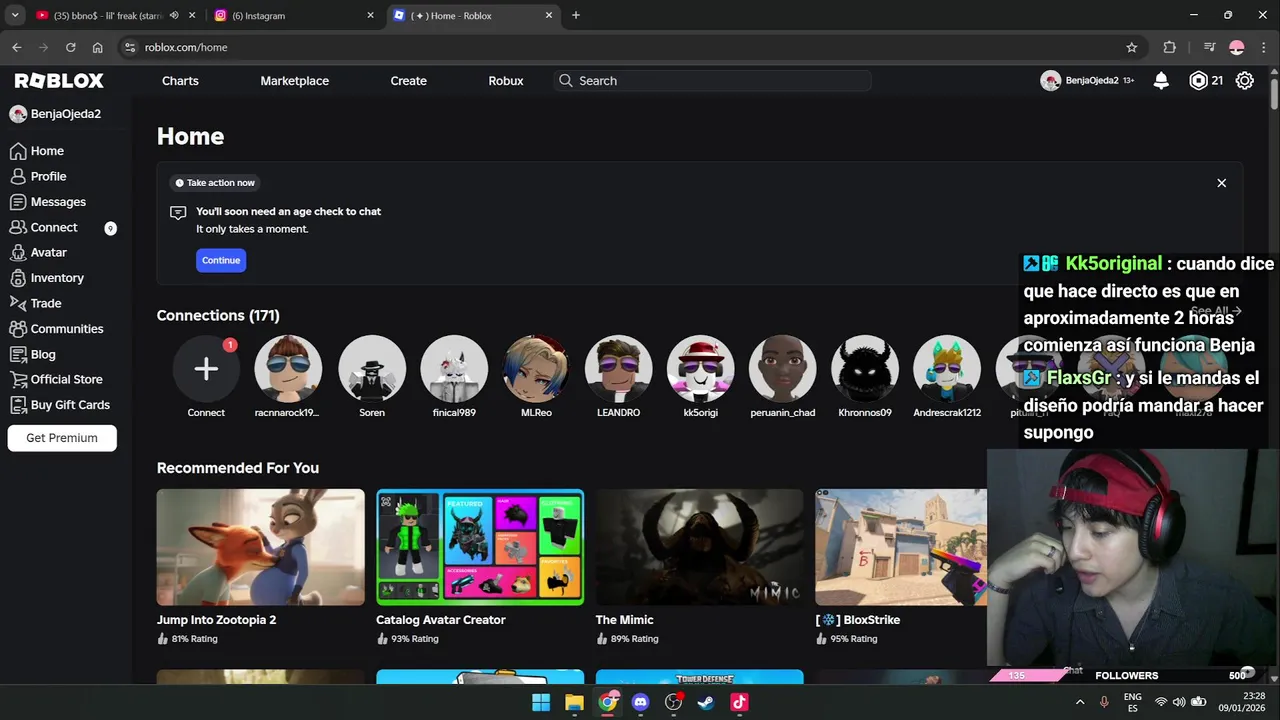The height and width of the screenshot is (720, 1280).
Task: Open the ENG ES language indicator
Action: click(1132, 702)
